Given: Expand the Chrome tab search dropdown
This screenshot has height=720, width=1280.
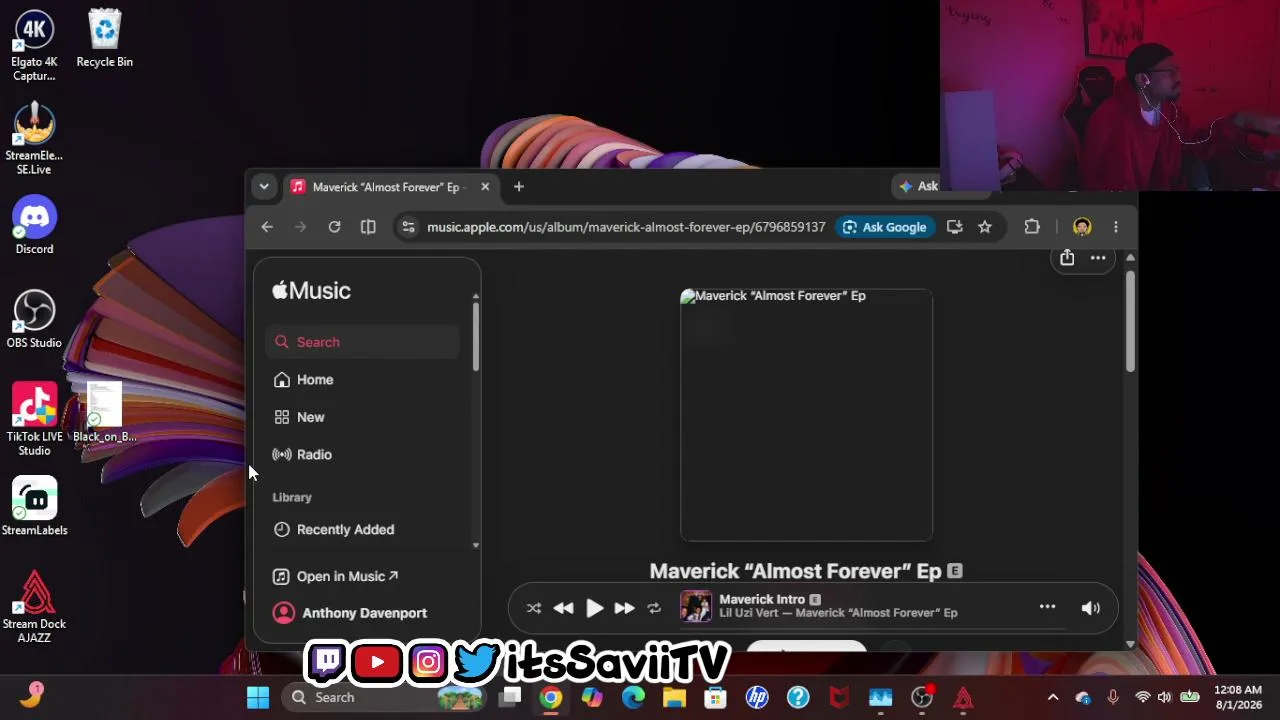Looking at the screenshot, I should click(264, 187).
